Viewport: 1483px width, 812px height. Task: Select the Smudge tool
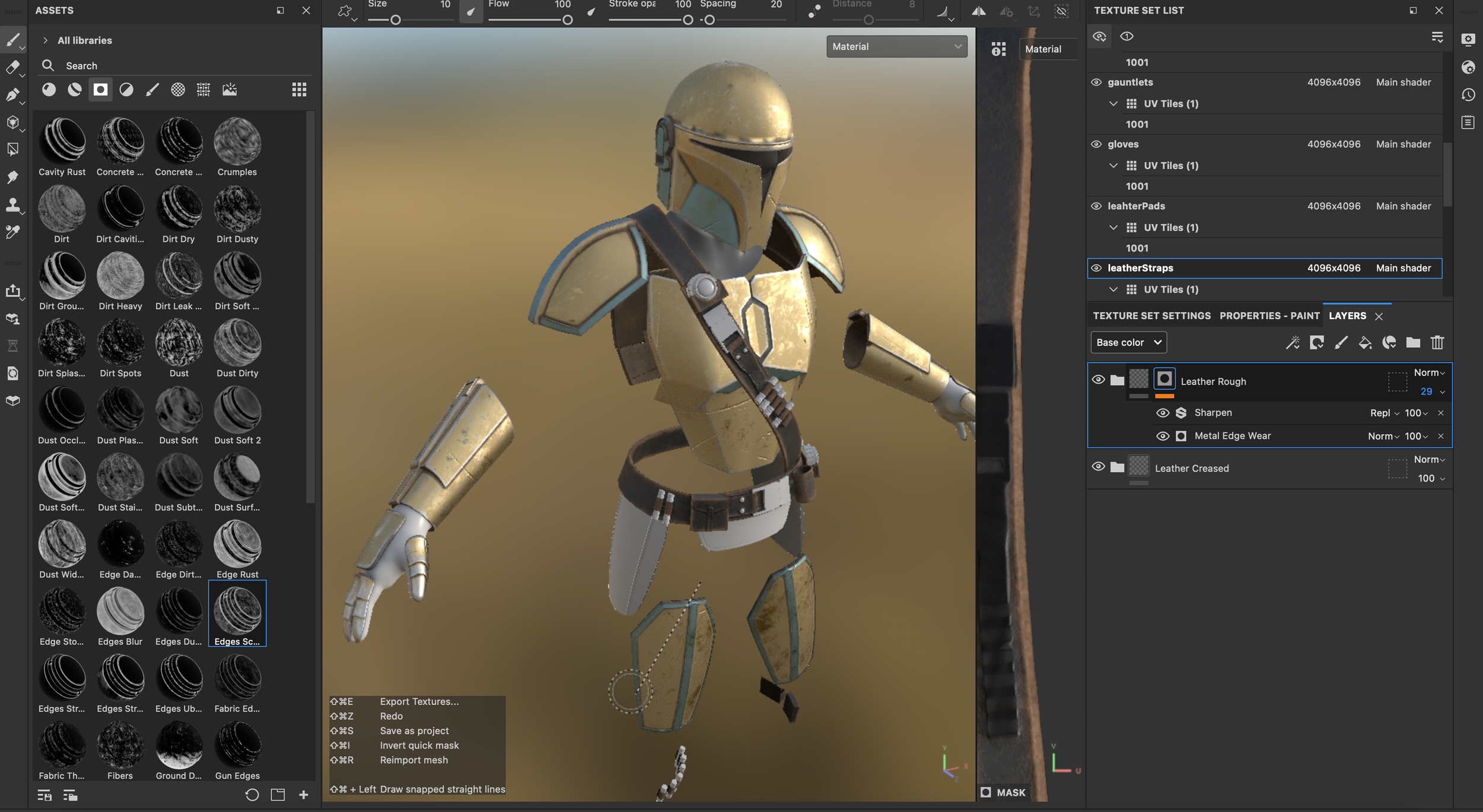pos(12,177)
